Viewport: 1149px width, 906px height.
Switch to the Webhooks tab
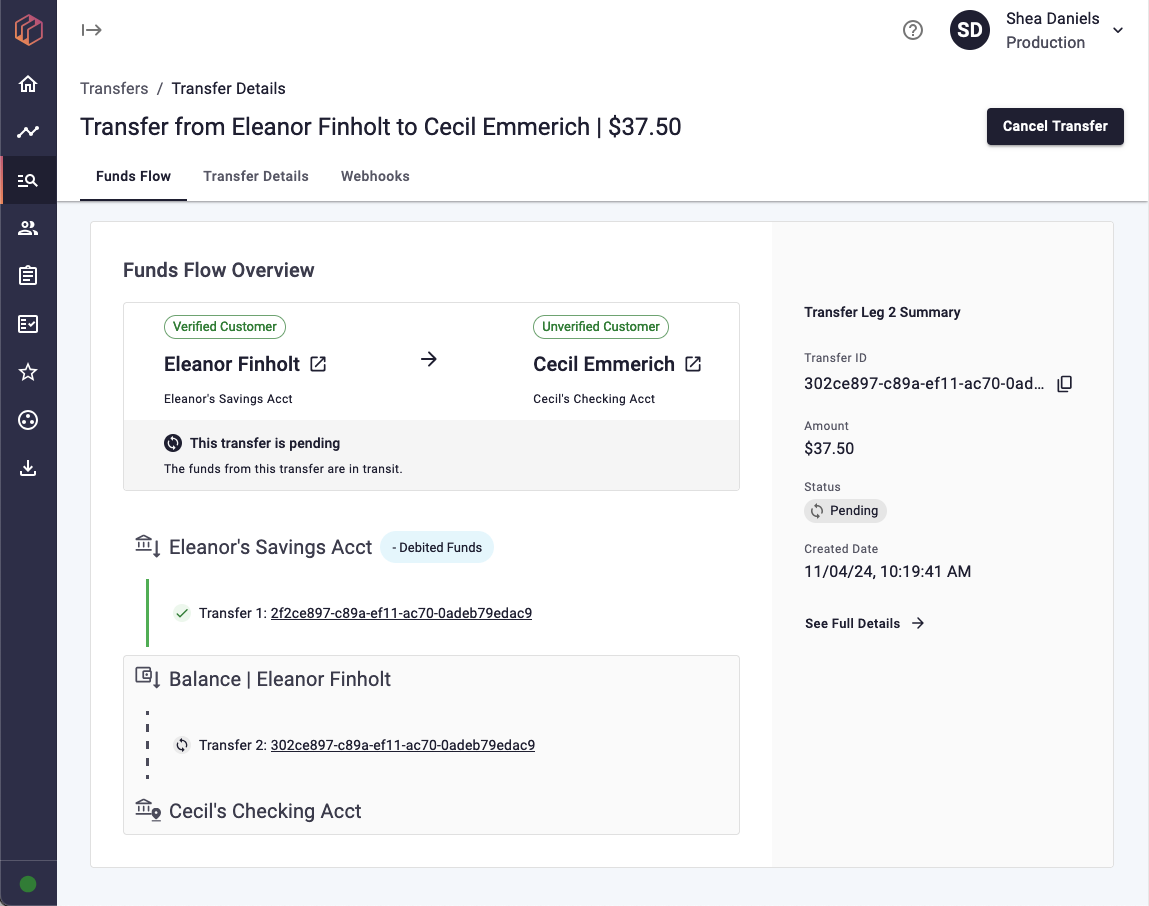pyautogui.click(x=375, y=177)
